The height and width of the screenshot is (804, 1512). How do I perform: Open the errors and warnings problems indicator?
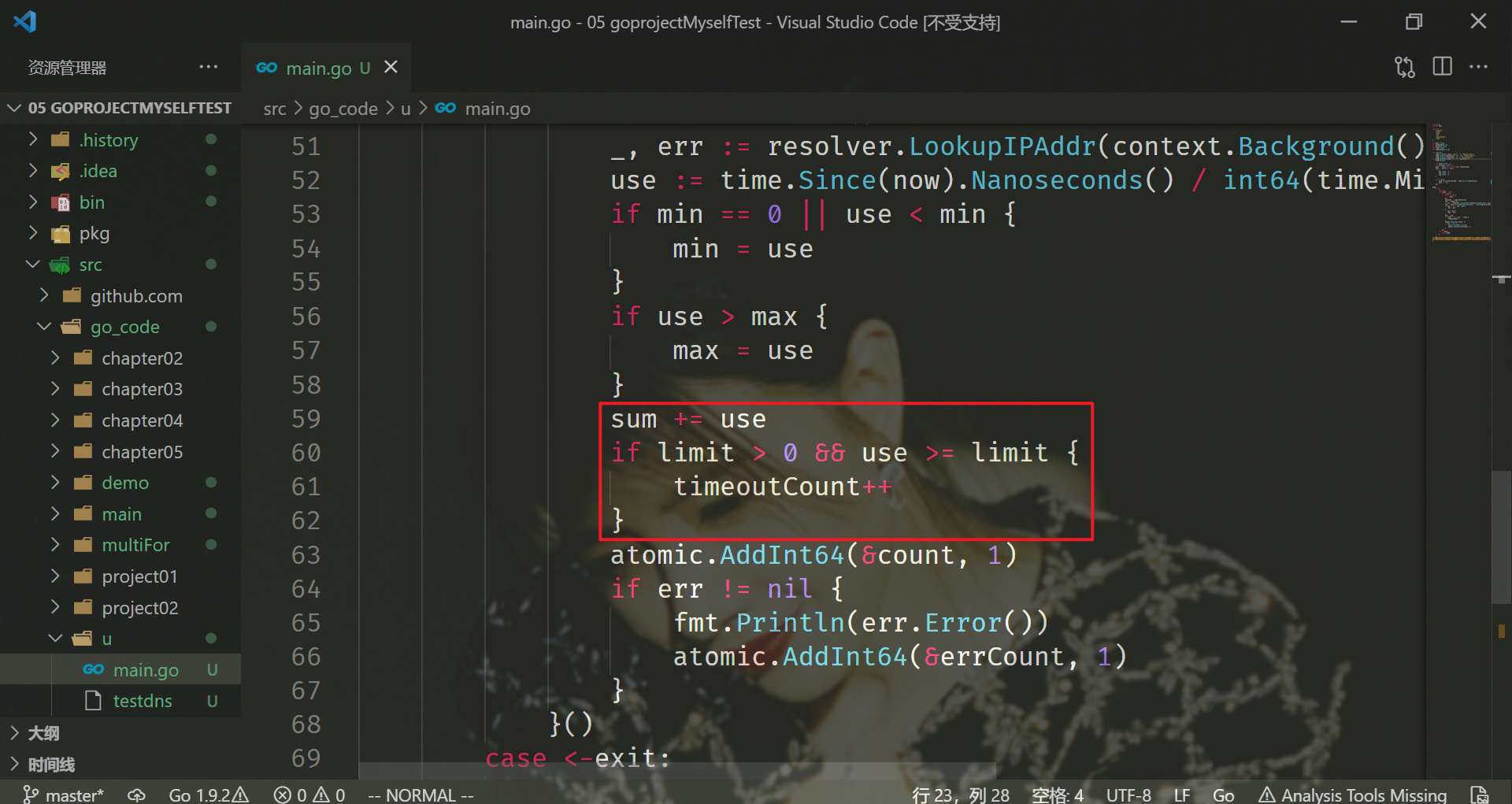[x=309, y=795]
